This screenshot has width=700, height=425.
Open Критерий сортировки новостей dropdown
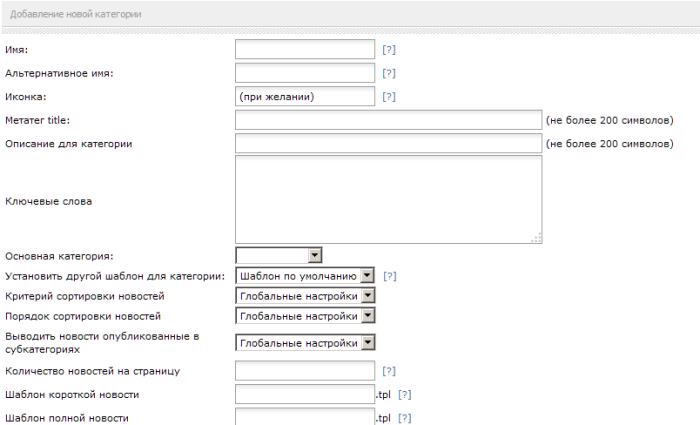click(x=305, y=296)
